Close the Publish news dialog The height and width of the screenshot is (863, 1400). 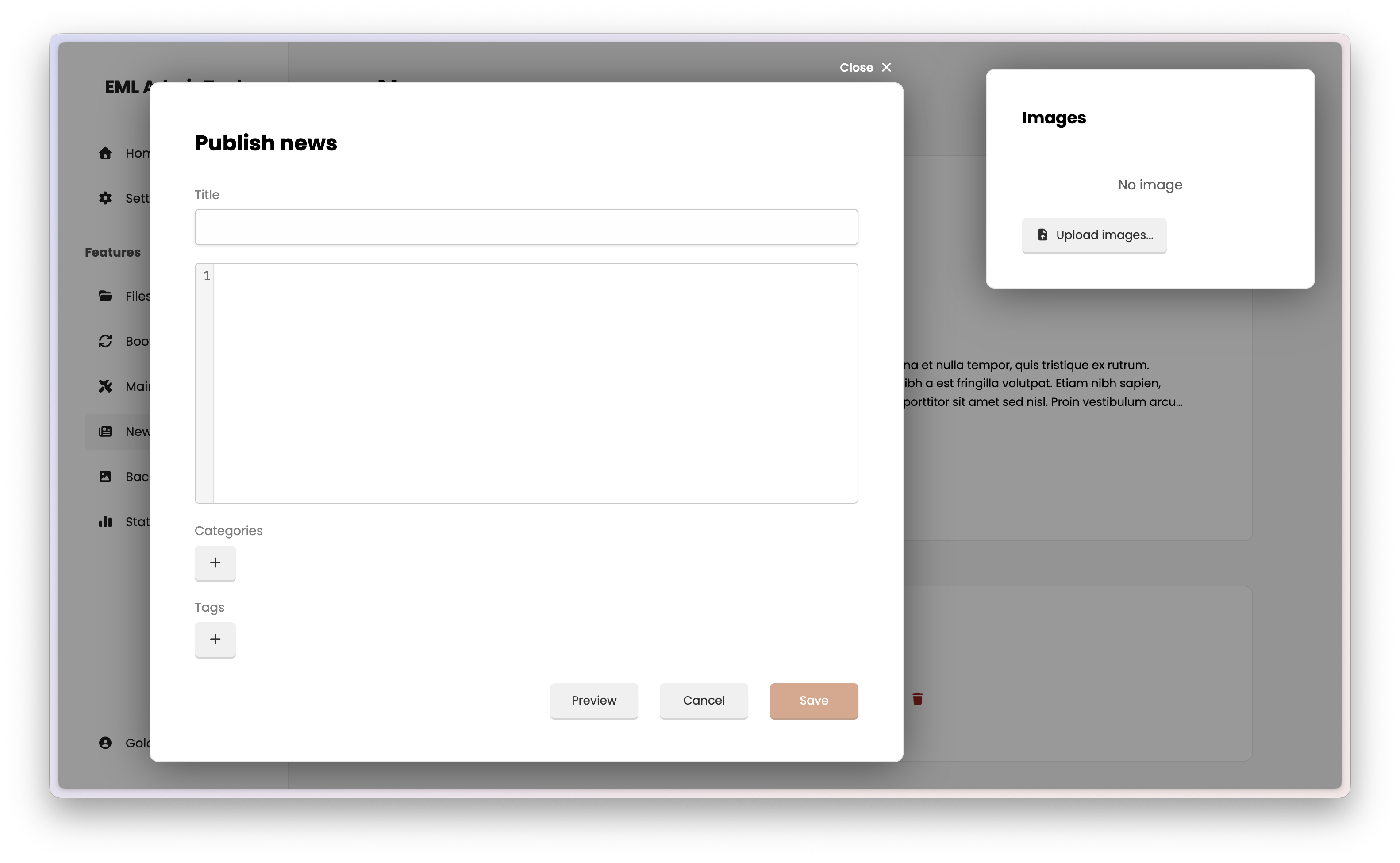(865, 67)
